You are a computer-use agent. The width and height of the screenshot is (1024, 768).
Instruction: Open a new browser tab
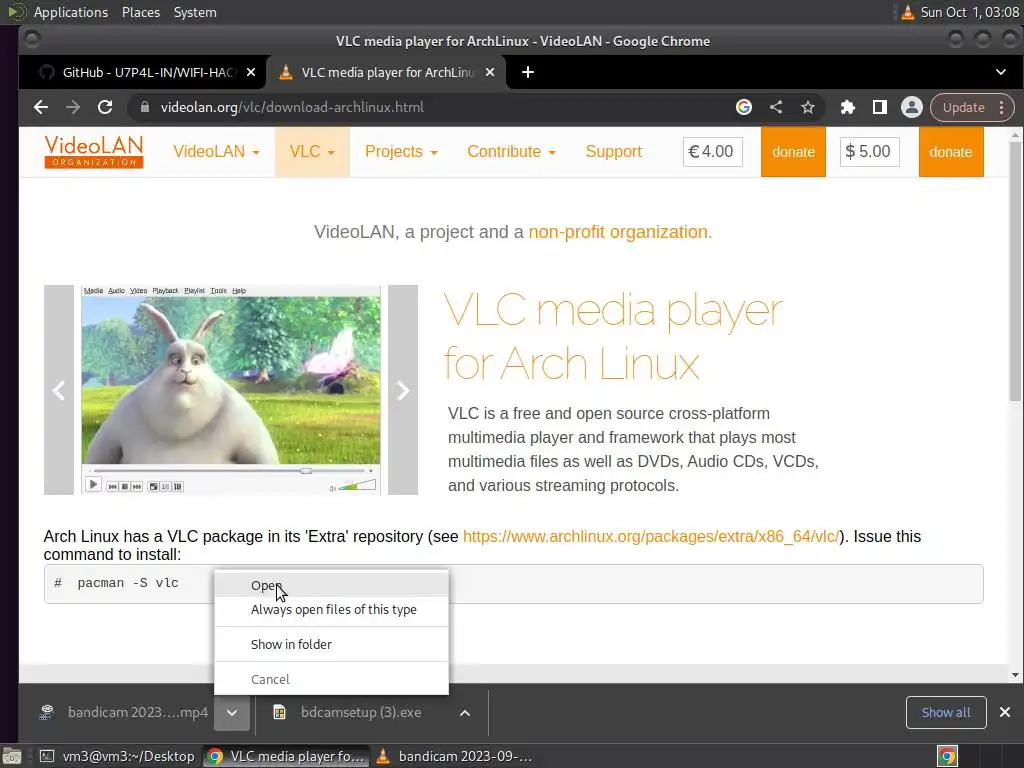click(x=528, y=72)
